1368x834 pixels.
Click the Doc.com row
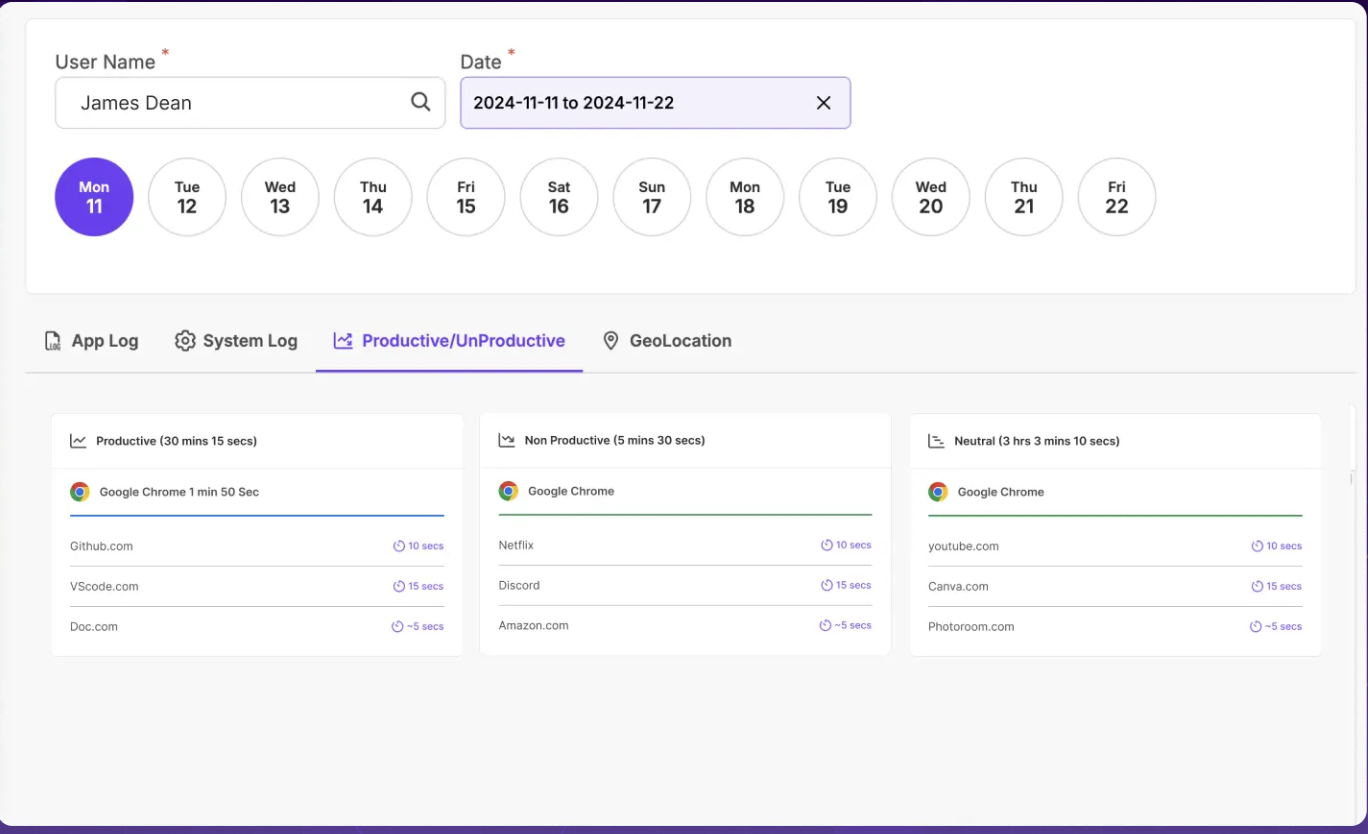257,626
